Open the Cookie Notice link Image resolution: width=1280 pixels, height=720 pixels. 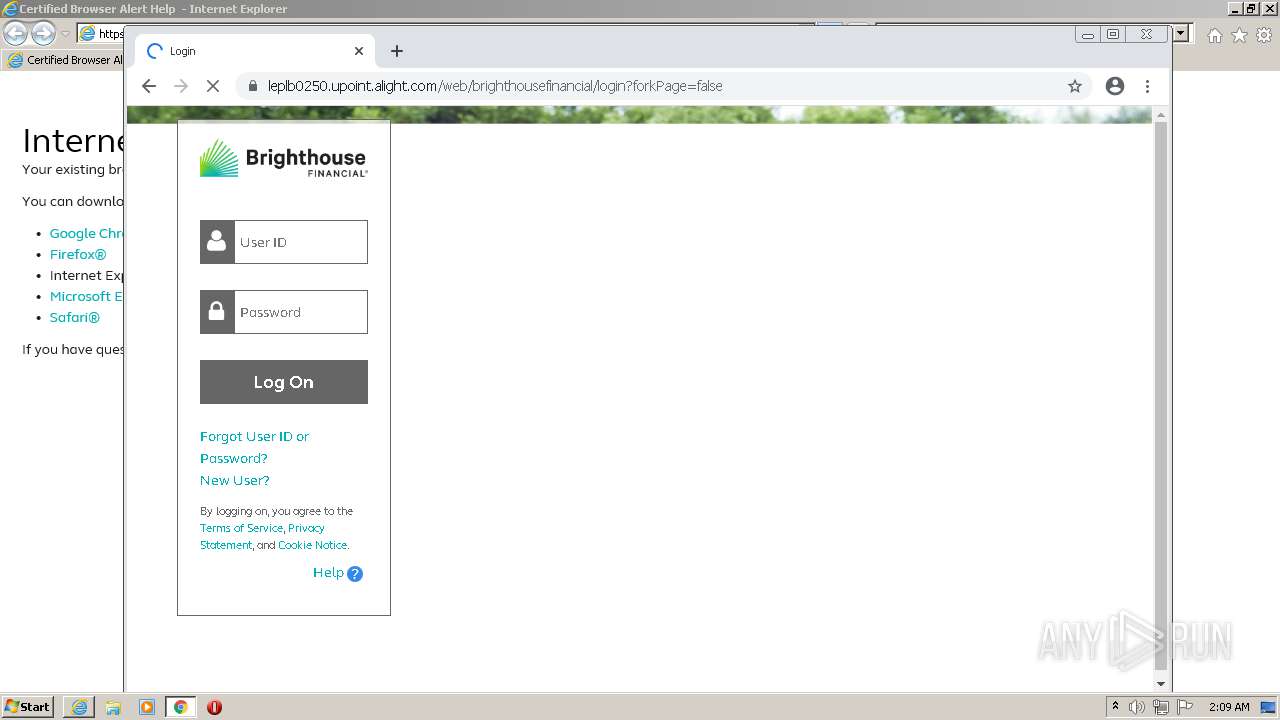pos(312,545)
